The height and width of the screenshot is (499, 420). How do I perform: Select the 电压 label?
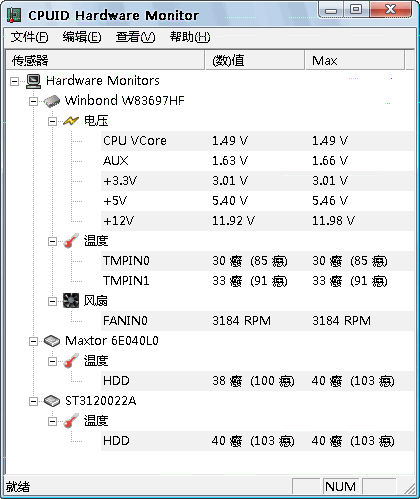(96, 121)
